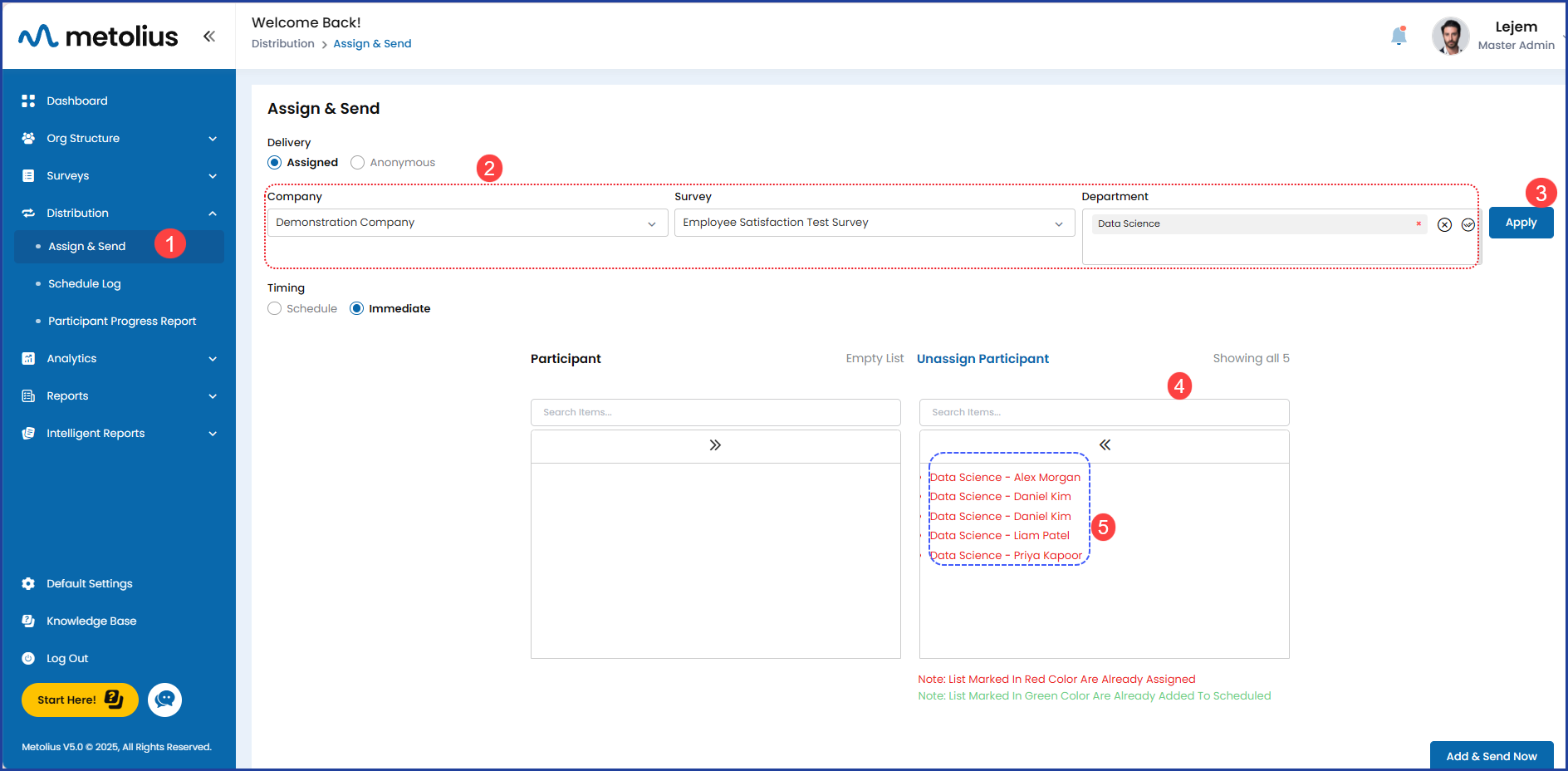The height and width of the screenshot is (771, 1568).
Task: Click the Participant search items field
Action: coord(715,412)
